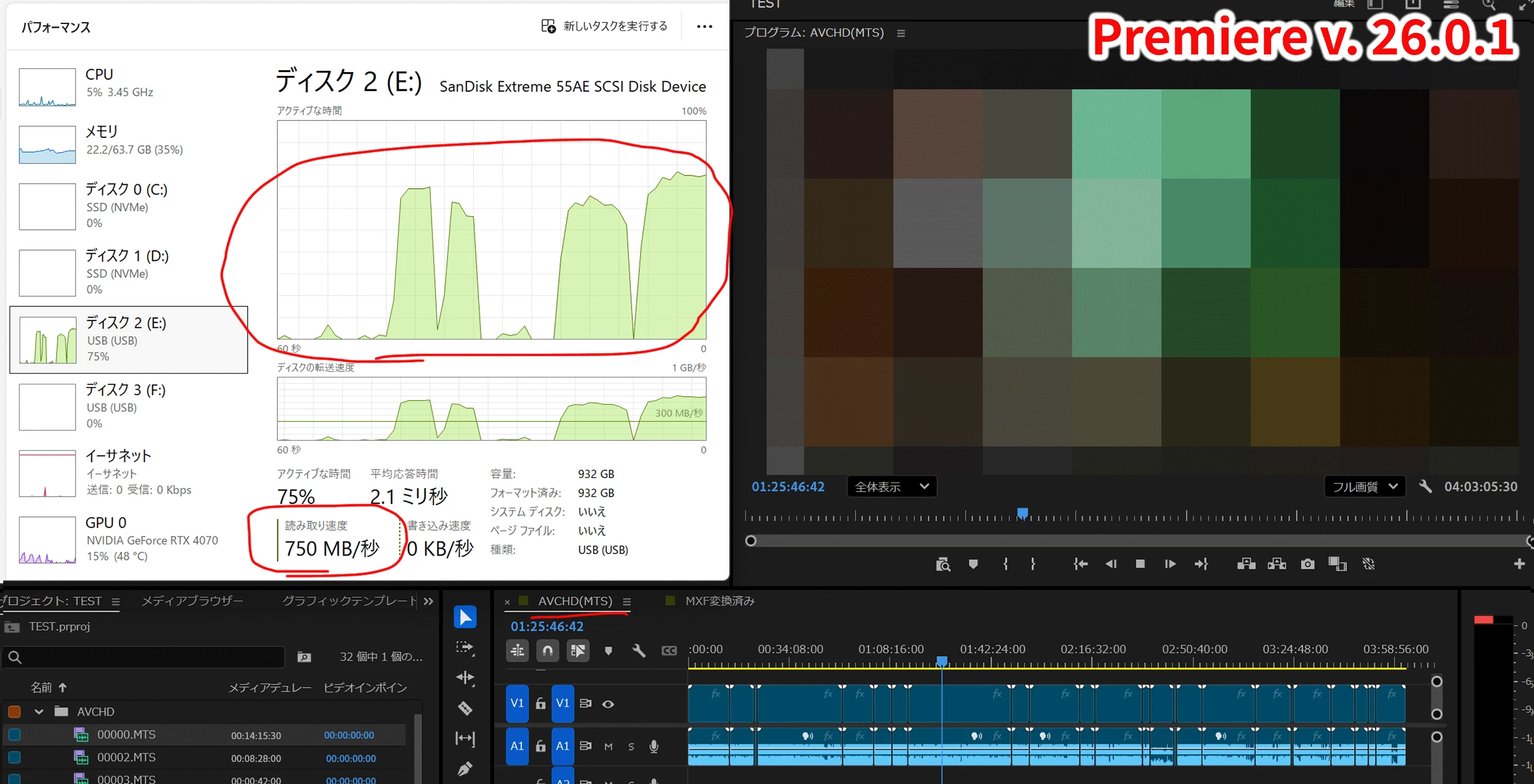
Task: Select the Pen tool in the toolbox
Action: tap(465, 769)
